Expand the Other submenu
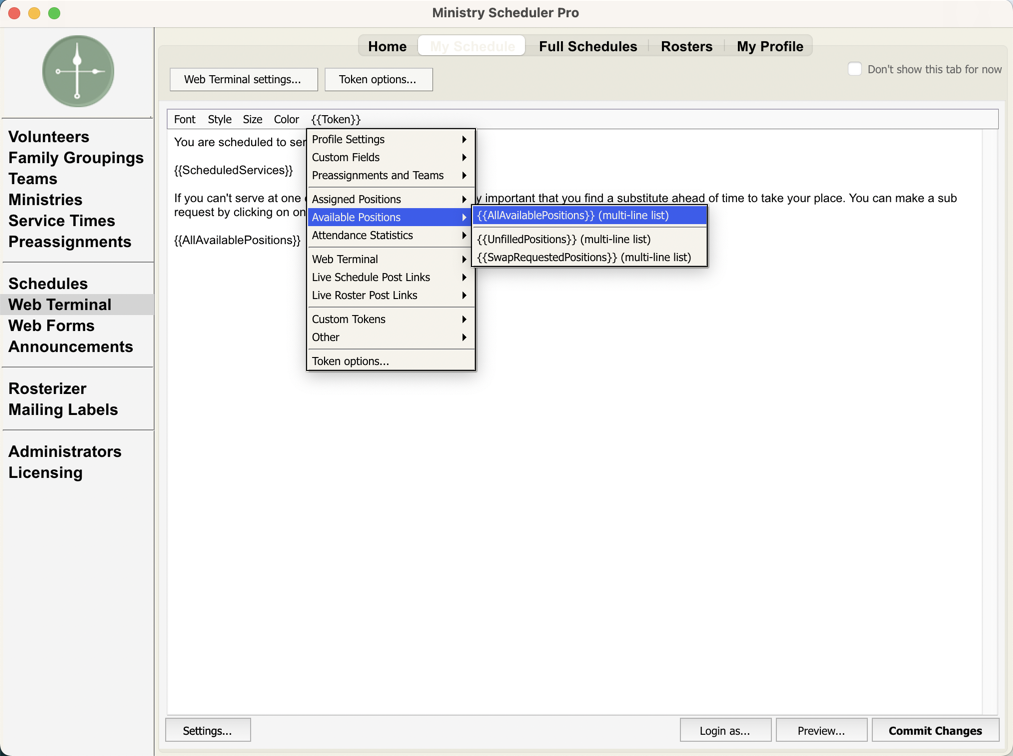 391,337
